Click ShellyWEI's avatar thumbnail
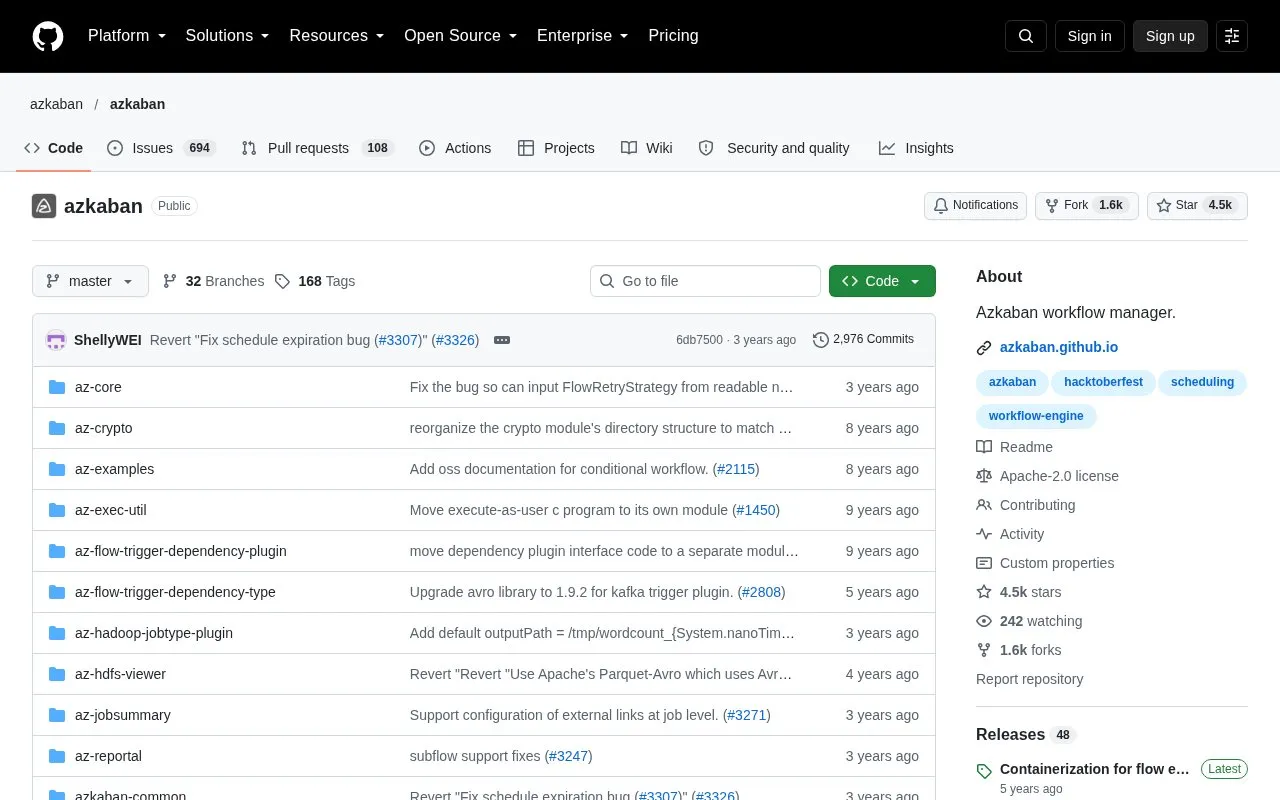Screen dimensions: 1280x800 56,340
